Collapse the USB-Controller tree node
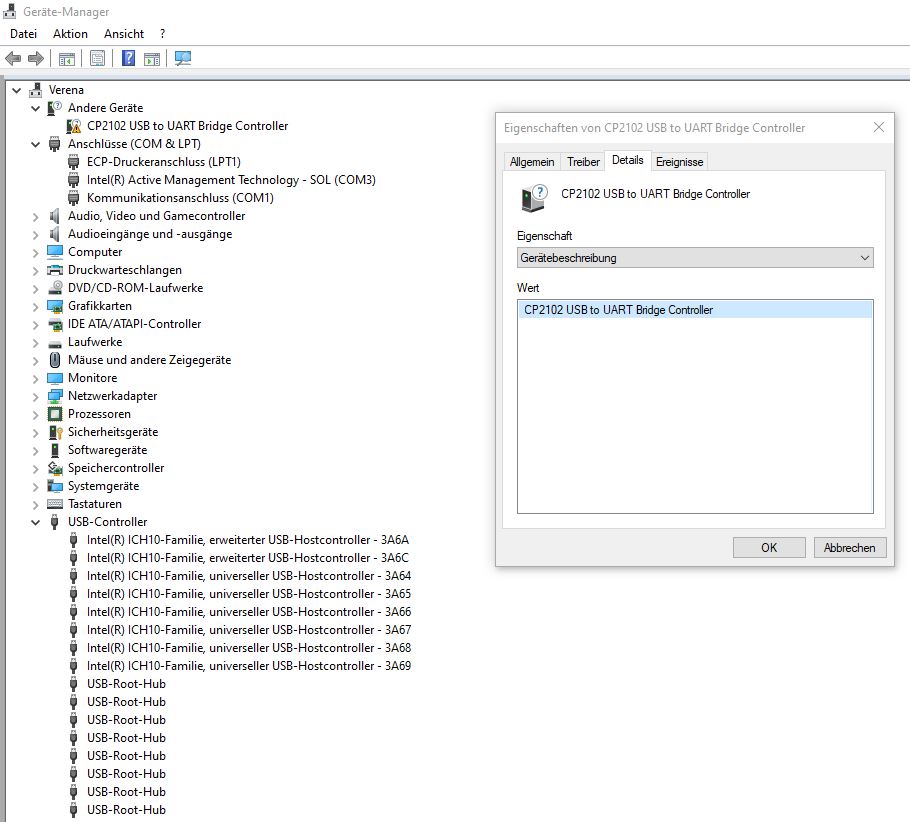This screenshot has width=910, height=822. (x=36, y=522)
